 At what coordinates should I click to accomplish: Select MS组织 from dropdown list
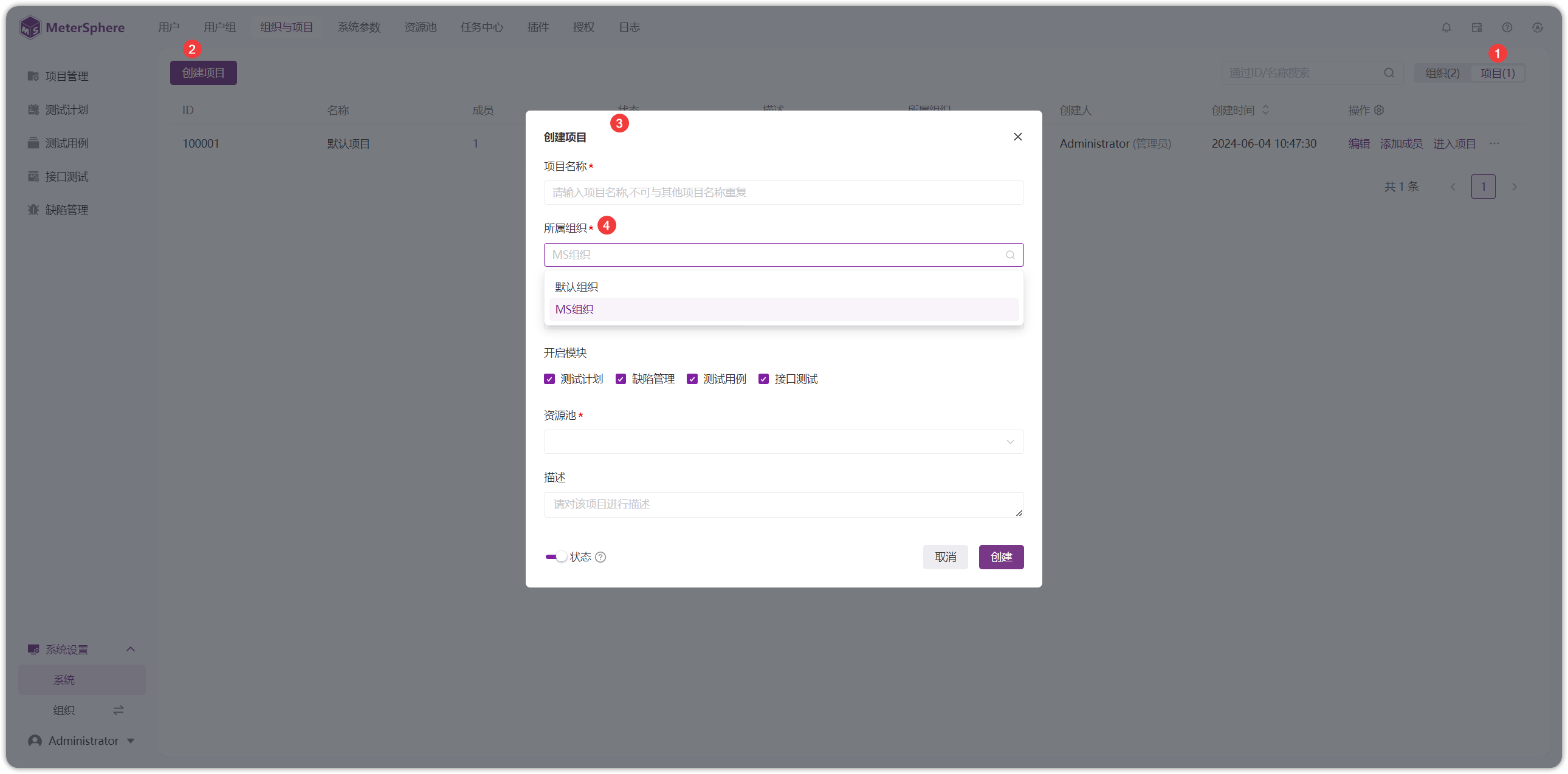pyautogui.click(x=783, y=309)
